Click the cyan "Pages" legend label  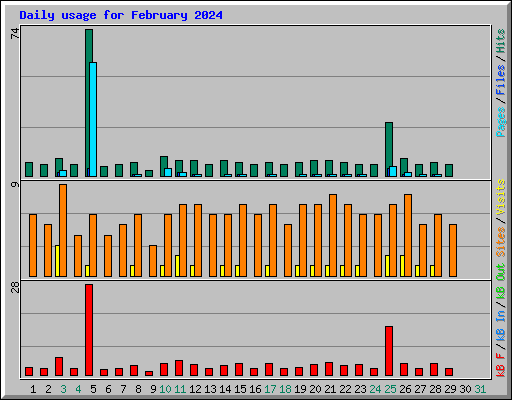[501, 122]
